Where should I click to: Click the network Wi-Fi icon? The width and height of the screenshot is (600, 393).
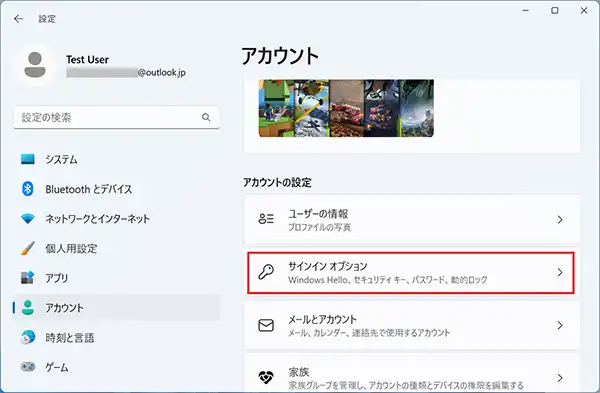[28, 219]
